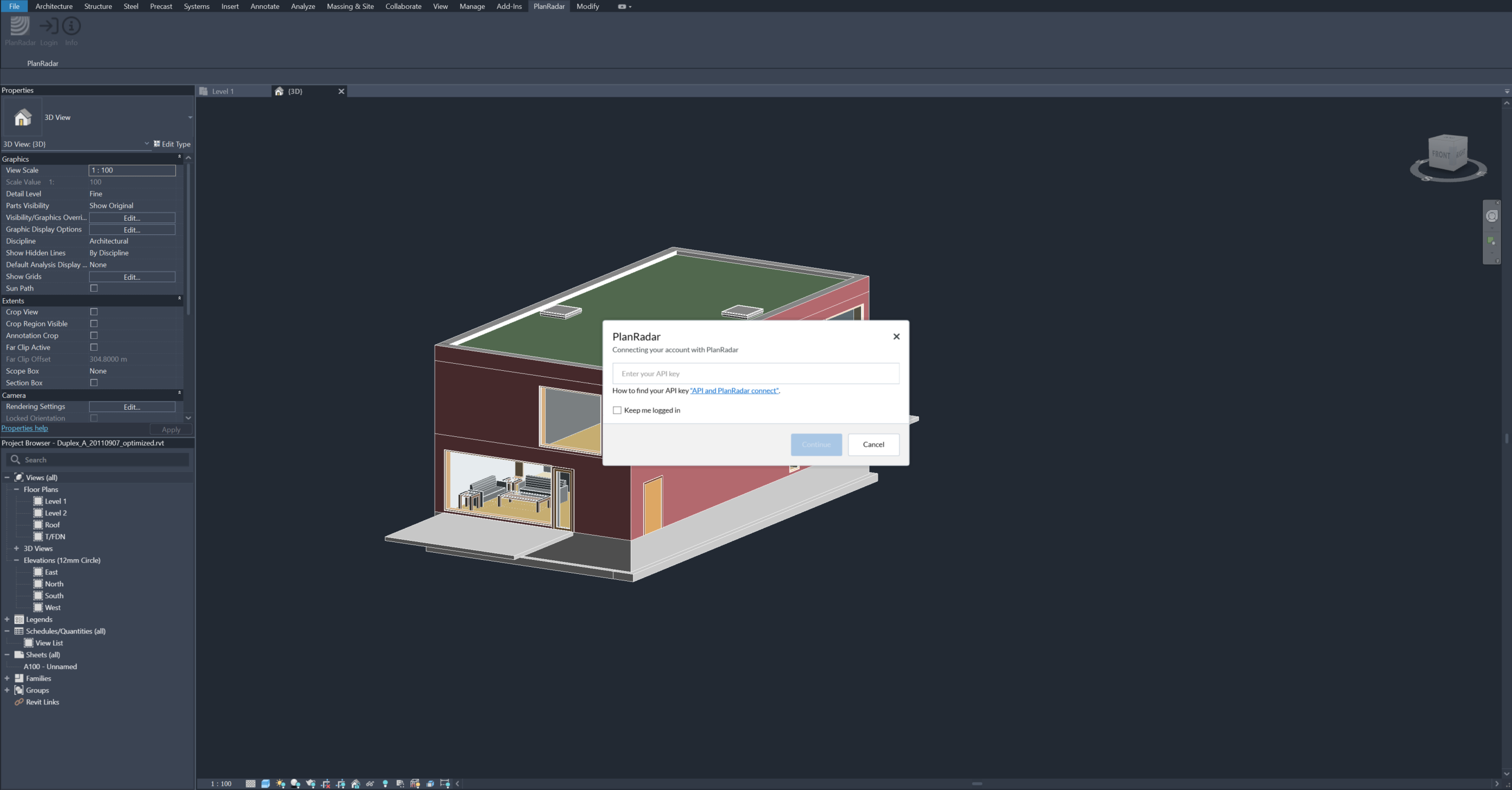This screenshot has width=1512, height=790.
Task: Open the Collaborate ribbon tab
Action: [x=403, y=6]
